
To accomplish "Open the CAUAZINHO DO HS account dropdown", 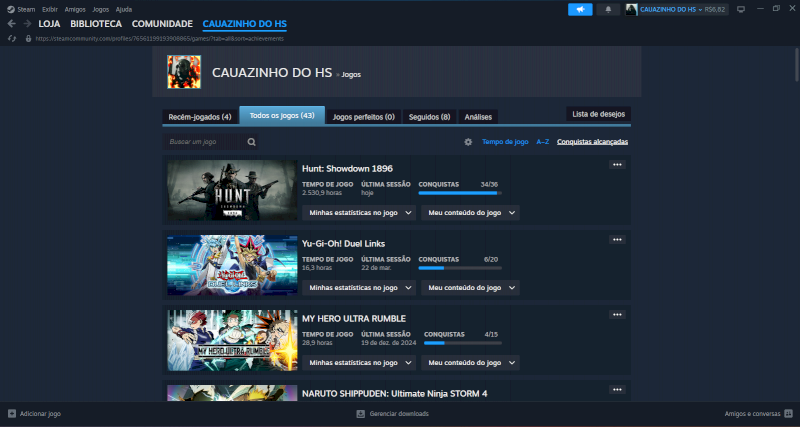I will pos(690,9).
